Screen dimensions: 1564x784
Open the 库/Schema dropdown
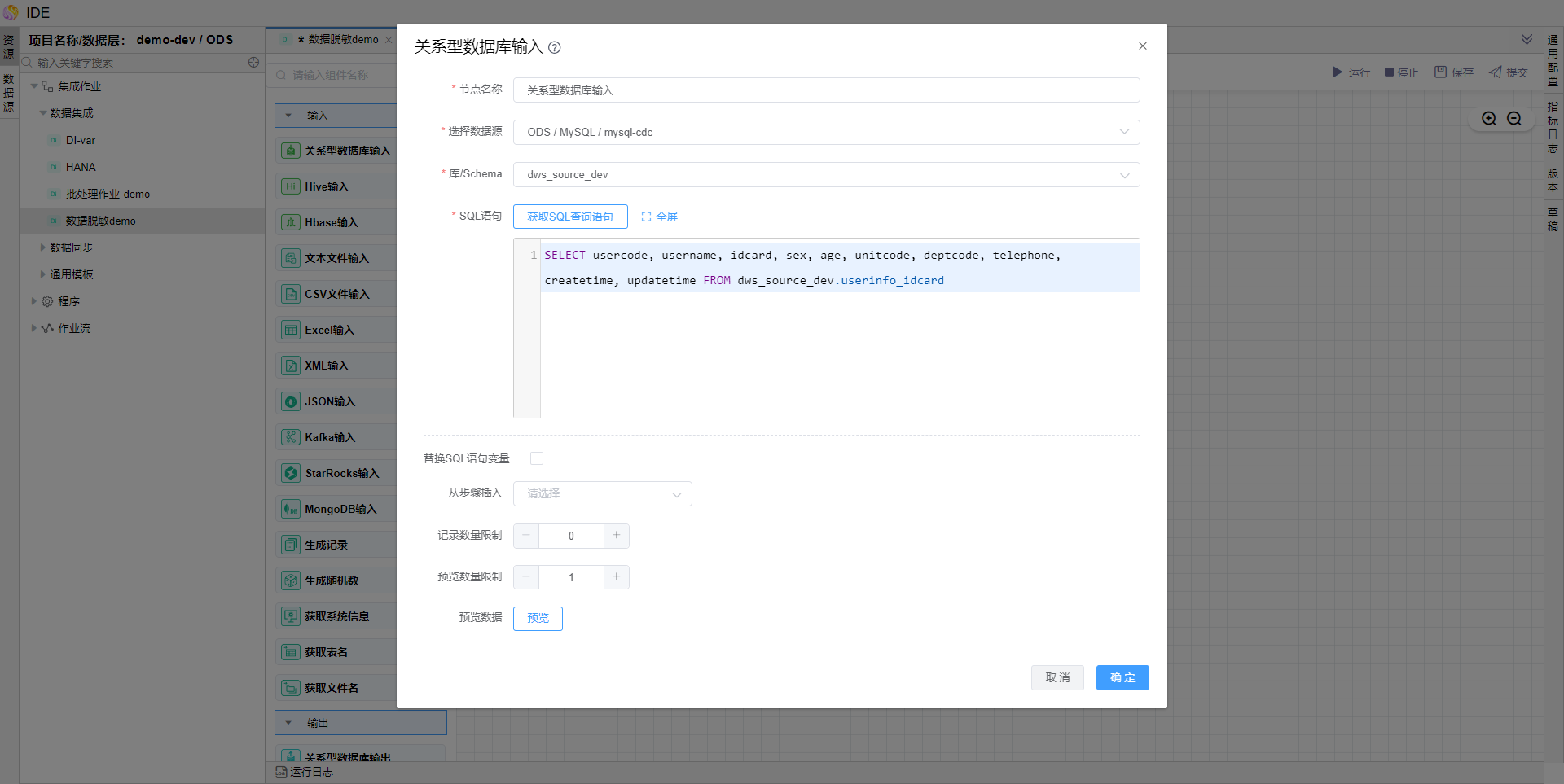[826, 174]
